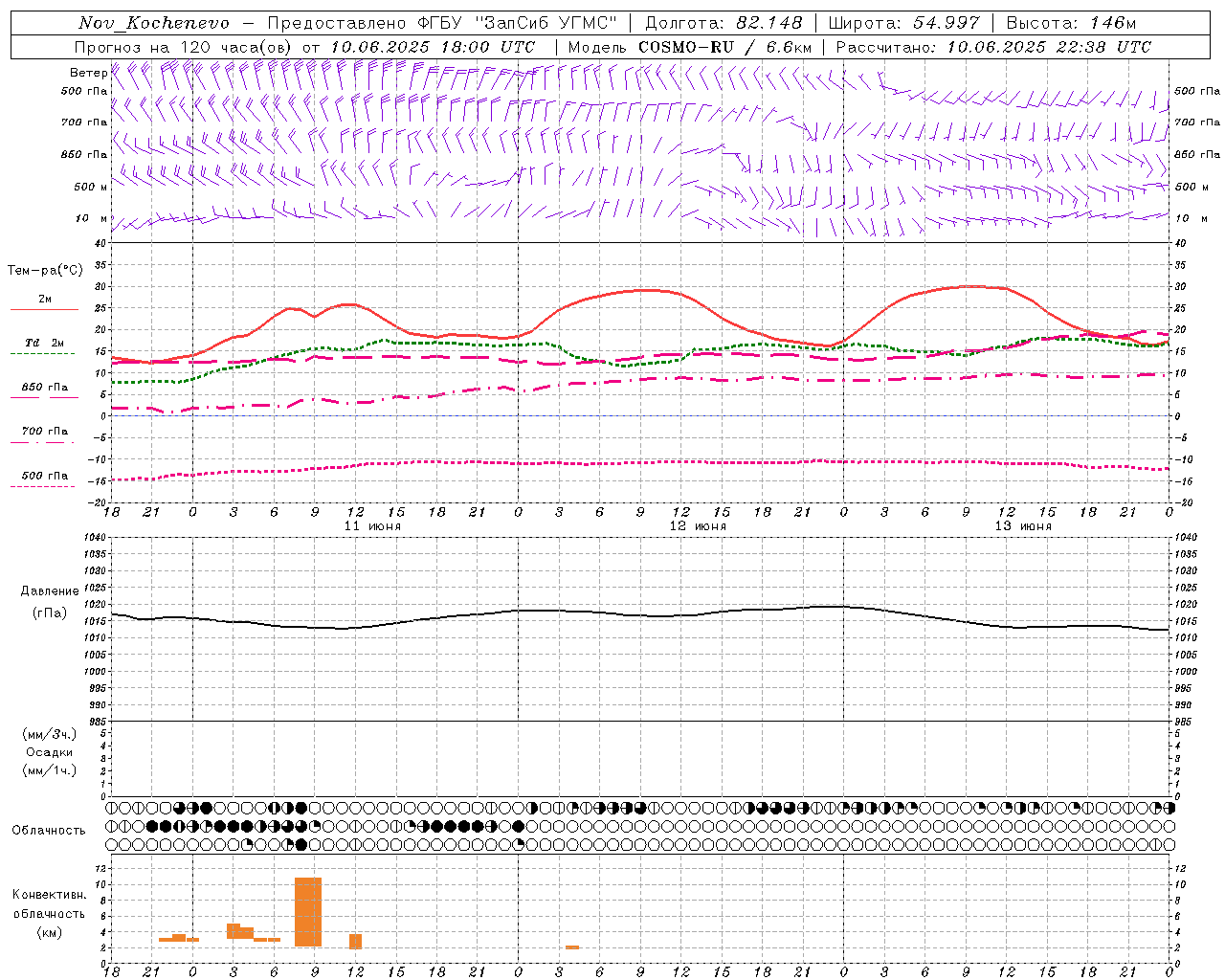Click the 'Облачность' cloud cover label
Viewport: 1225px width, 980px height.
pyautogui.click(x=49, y=830)
